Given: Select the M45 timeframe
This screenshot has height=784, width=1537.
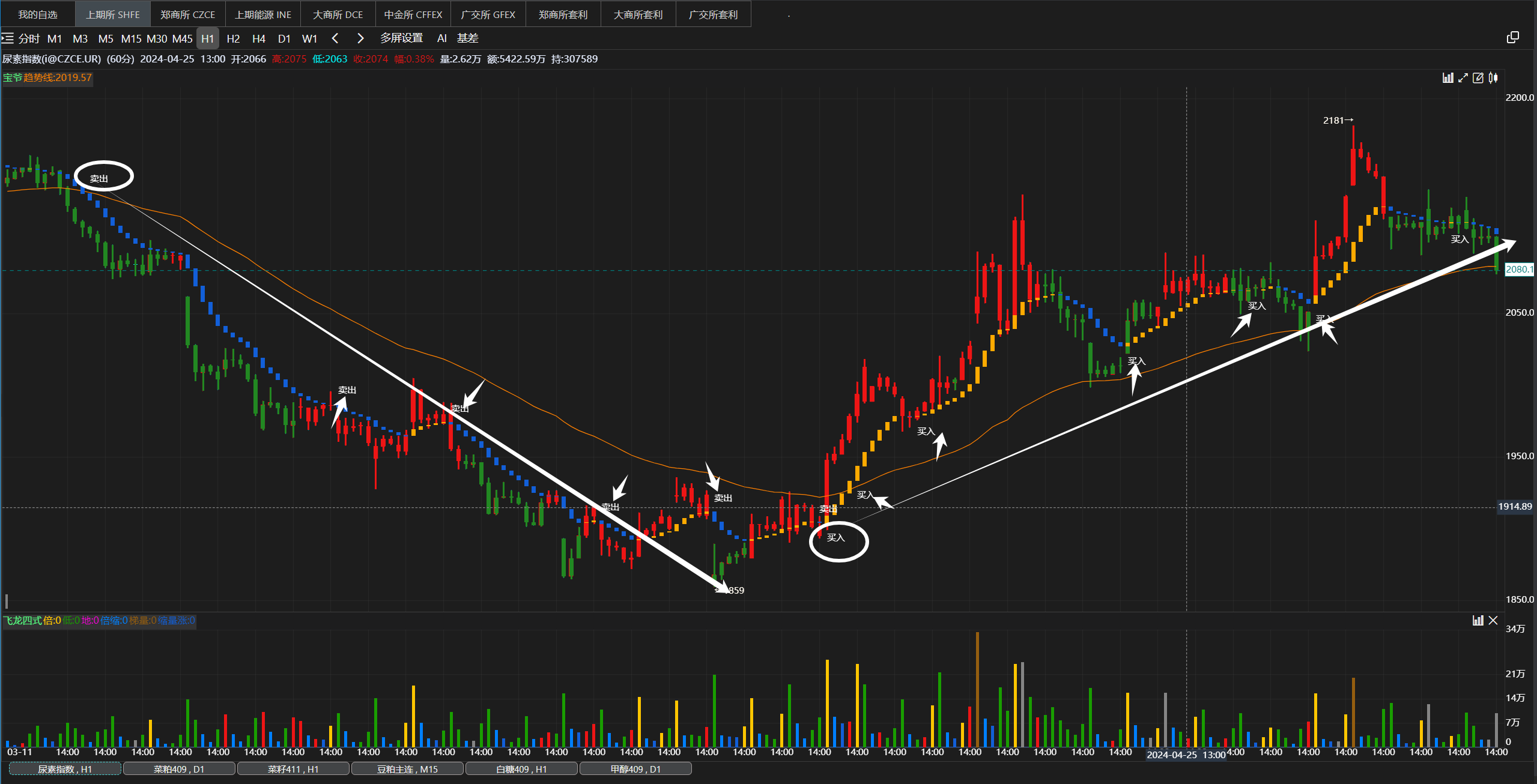Looking at the screenshot, I should [183, 38].
